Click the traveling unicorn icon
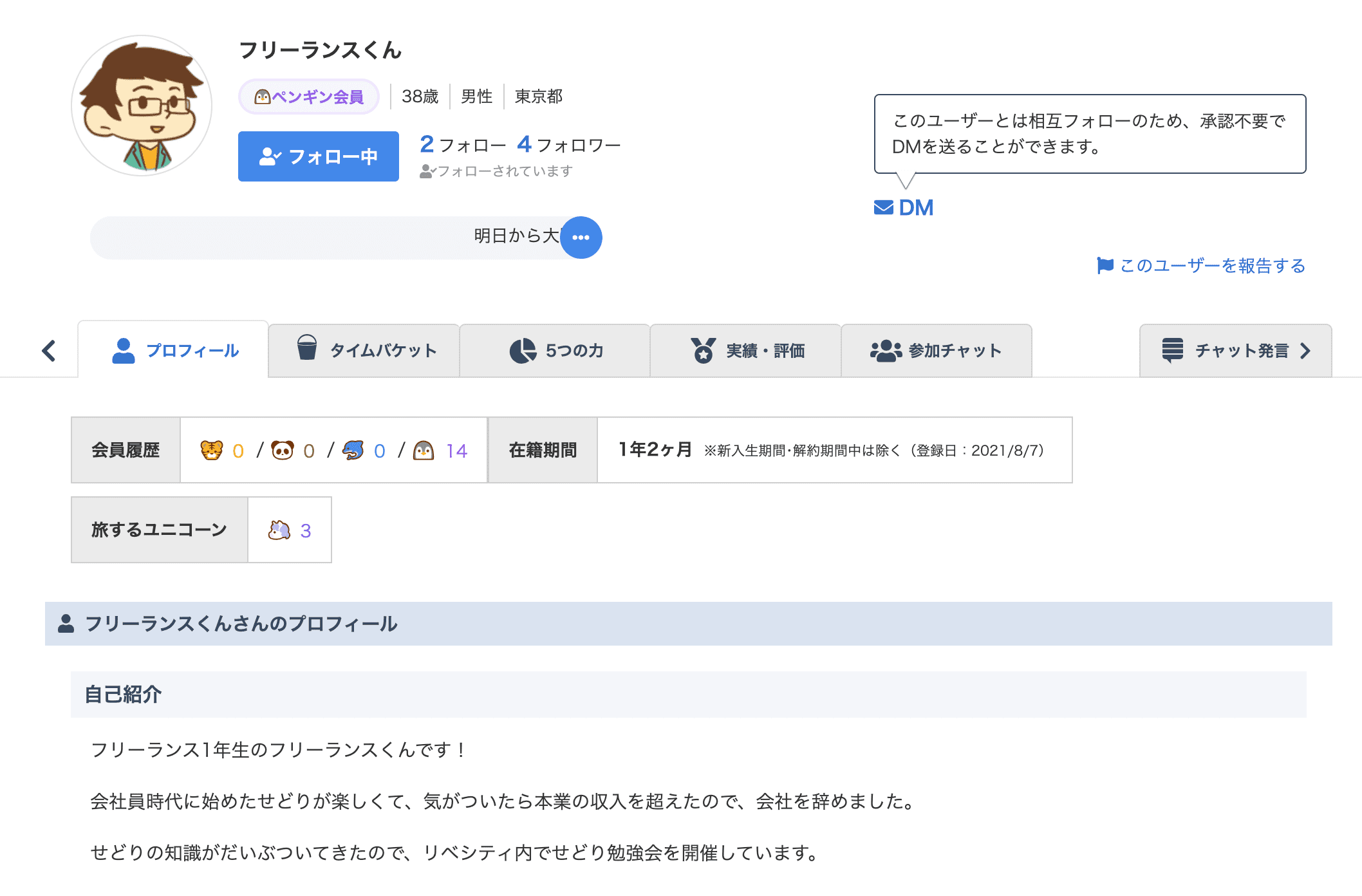The height and width of the screenshot is (896, 1362). point(279,530)
